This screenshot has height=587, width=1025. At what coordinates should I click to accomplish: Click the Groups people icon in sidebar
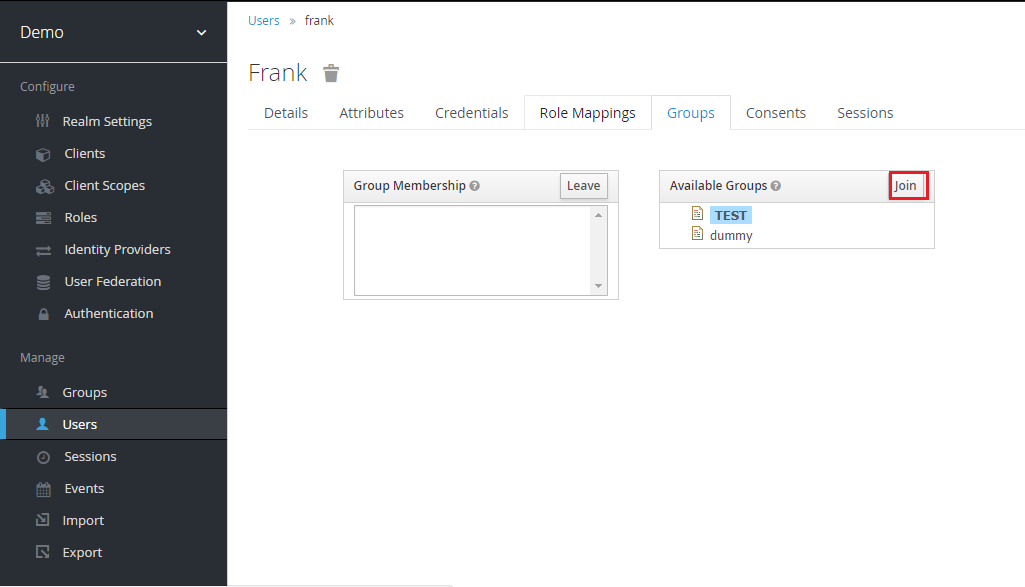pos(42,392)
